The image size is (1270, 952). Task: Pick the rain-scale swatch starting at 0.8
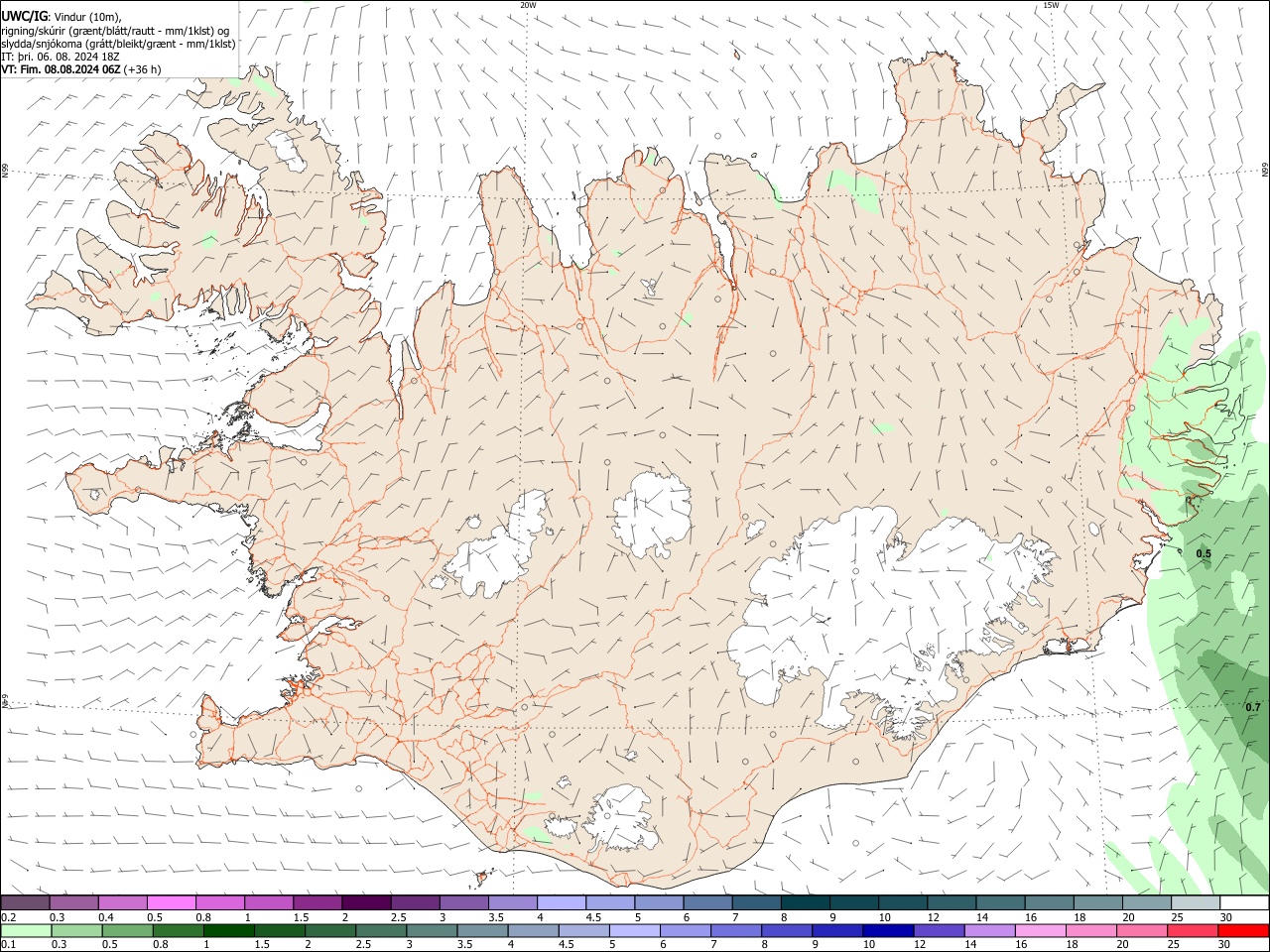[178, 931]
